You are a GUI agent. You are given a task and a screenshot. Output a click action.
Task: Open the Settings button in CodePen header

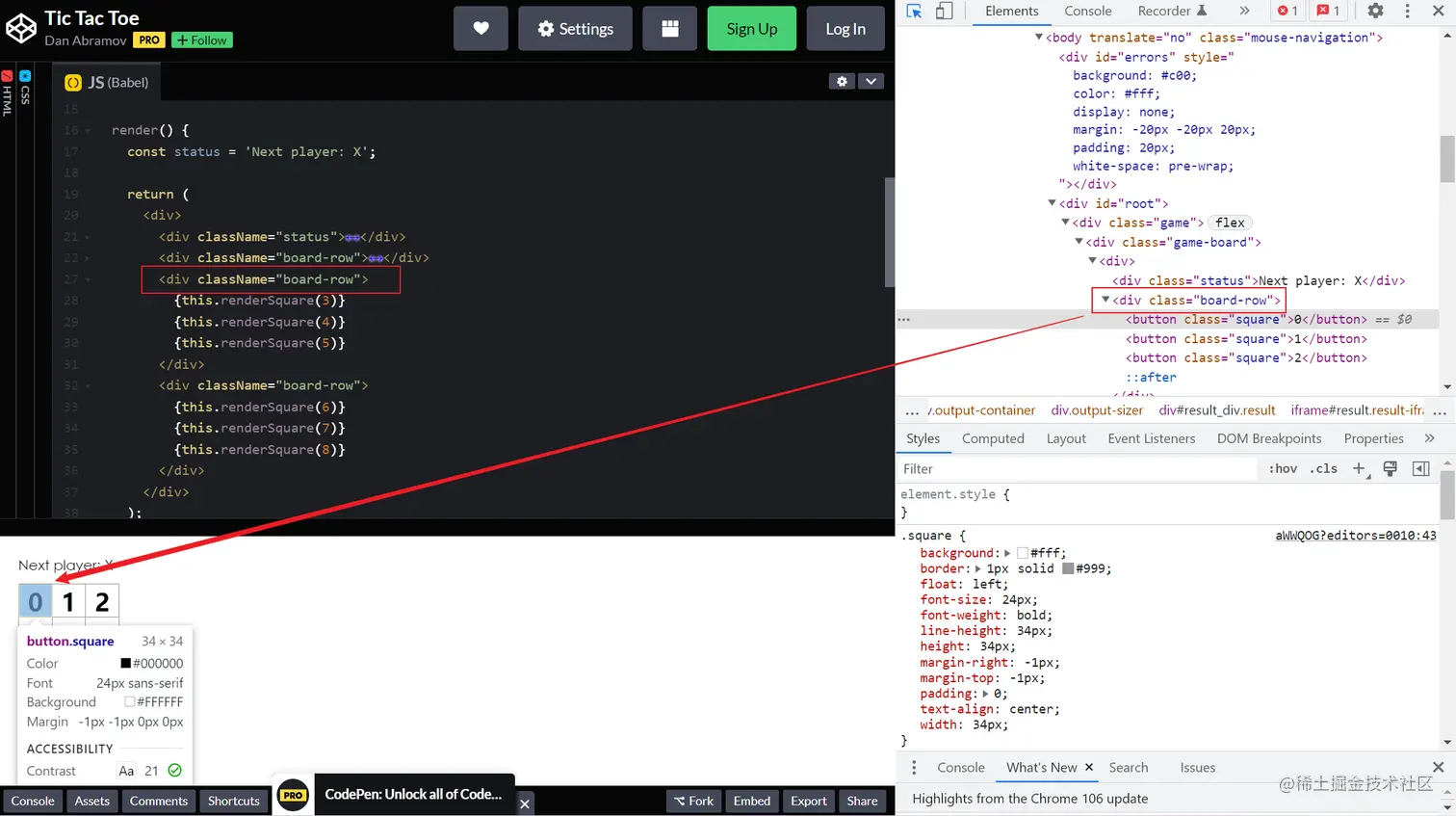pyautogui.click(x=575, y=29)
